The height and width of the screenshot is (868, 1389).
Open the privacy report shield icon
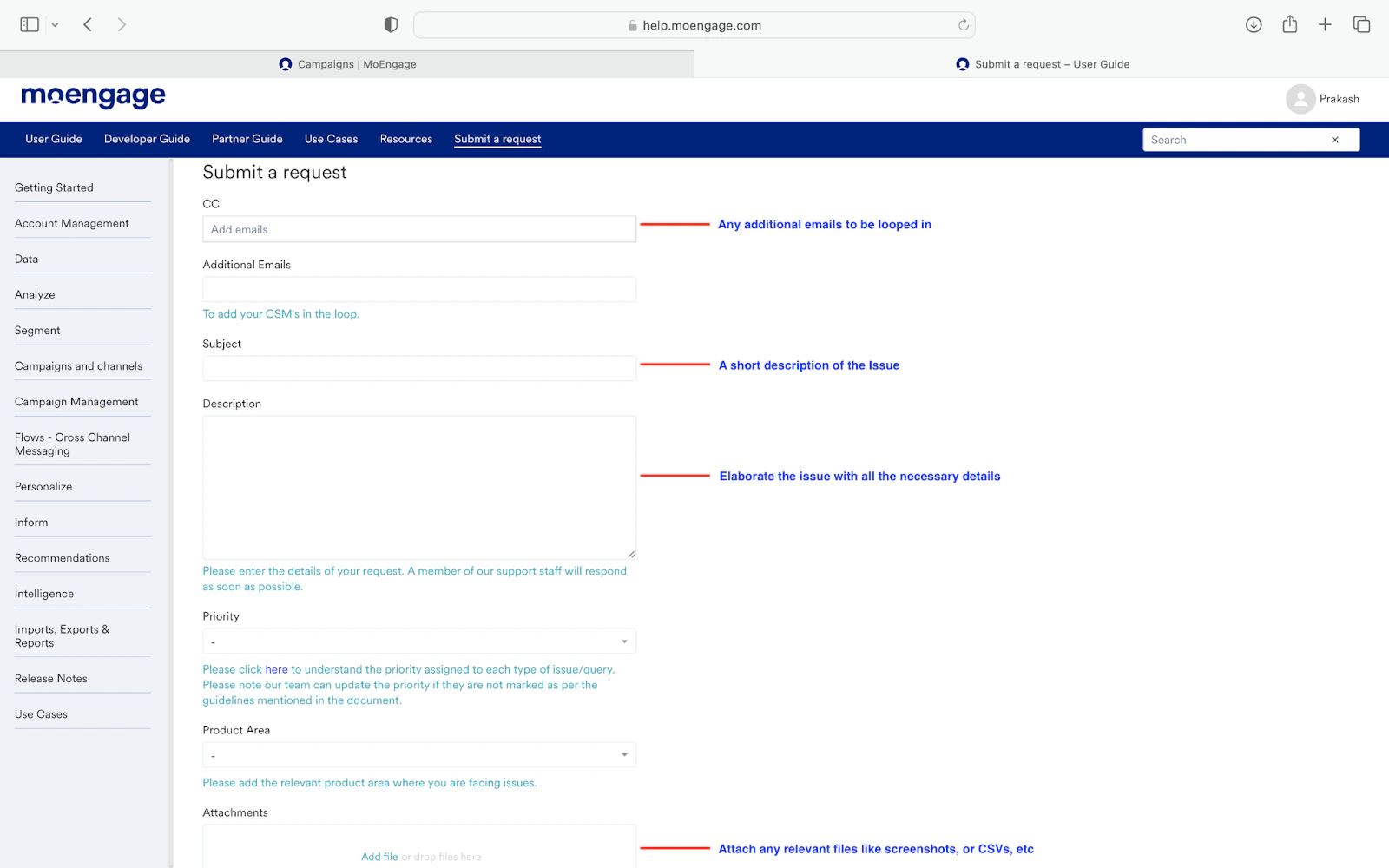tap(391, 25)
